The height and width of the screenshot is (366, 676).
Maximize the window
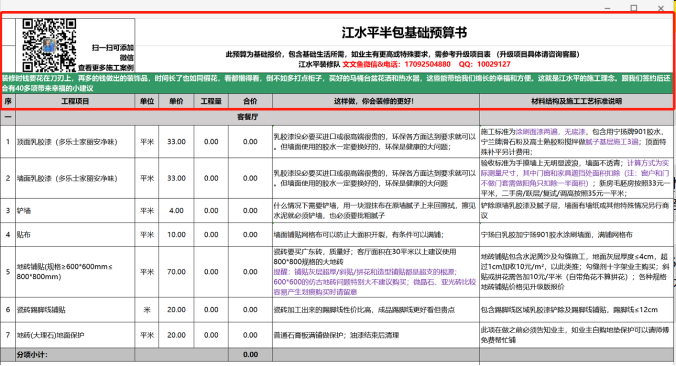[x=634, y=8]
